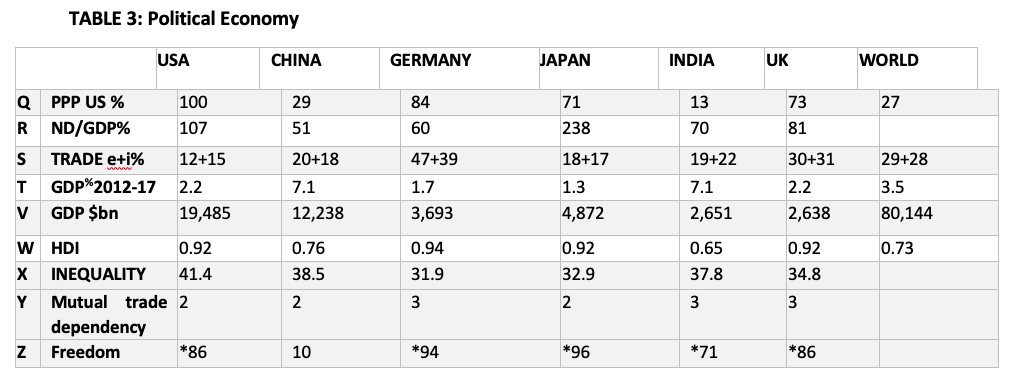The image size is (1019, 384).
Task: Click Japan's ND/GDP value 238
Action: [x=576, y=129]
